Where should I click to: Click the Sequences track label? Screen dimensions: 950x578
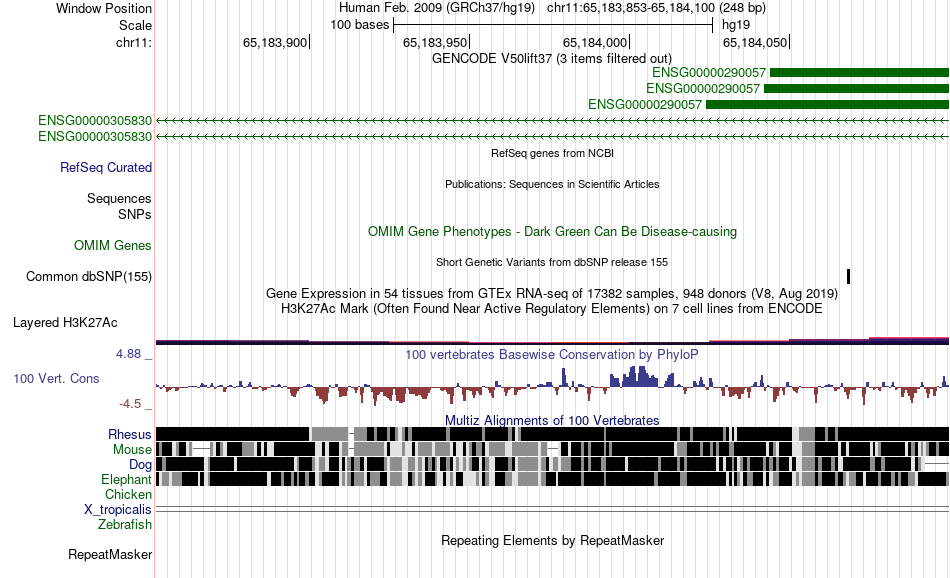[x=119, y=198]
